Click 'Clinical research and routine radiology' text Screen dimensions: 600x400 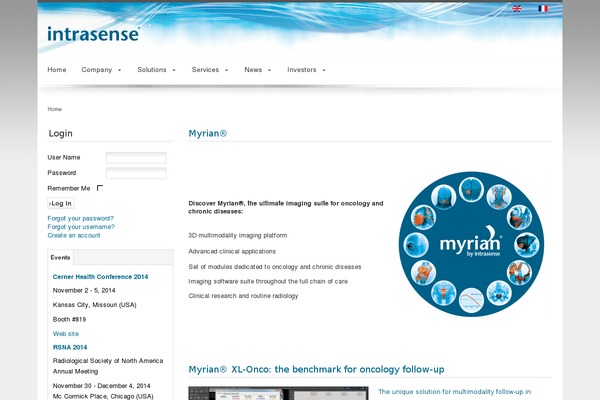243,296
